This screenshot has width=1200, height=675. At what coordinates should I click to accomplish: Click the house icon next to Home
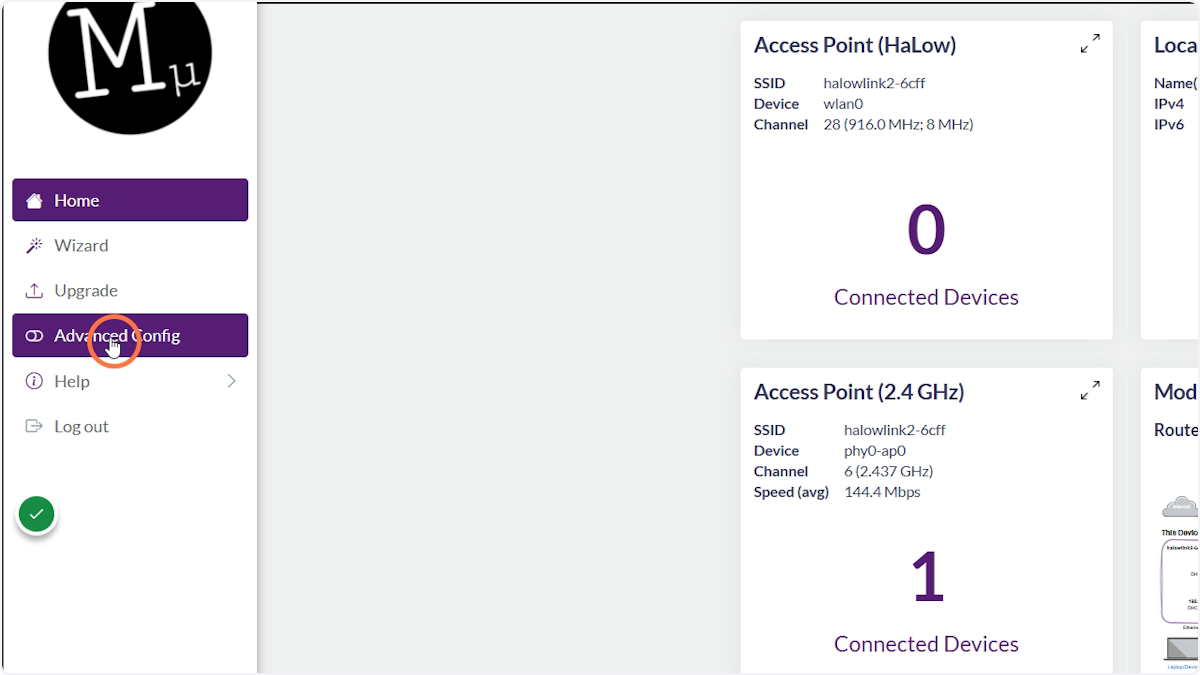click(36, 199)
